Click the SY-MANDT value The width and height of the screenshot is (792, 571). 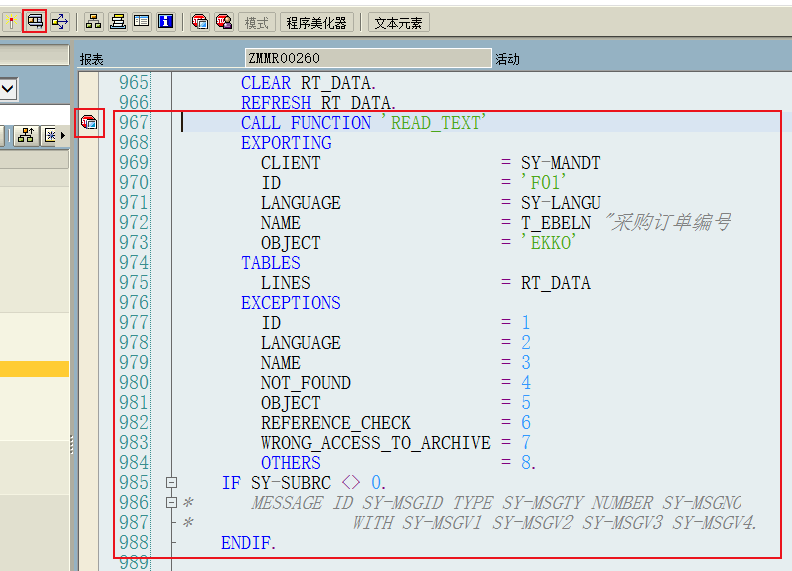click(561, 163)
